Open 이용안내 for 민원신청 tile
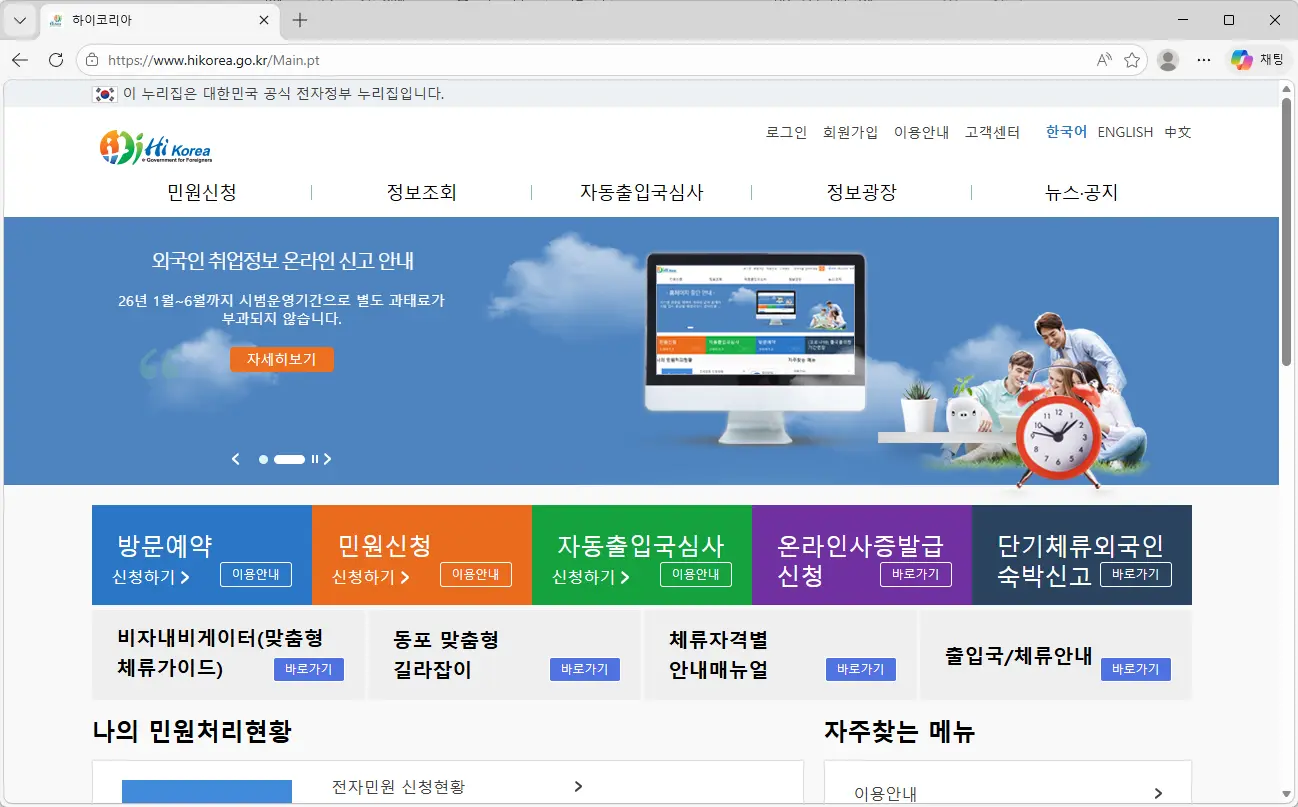Screen dimensions: 1298x807 pyautogui.click(x=476, y=574)
